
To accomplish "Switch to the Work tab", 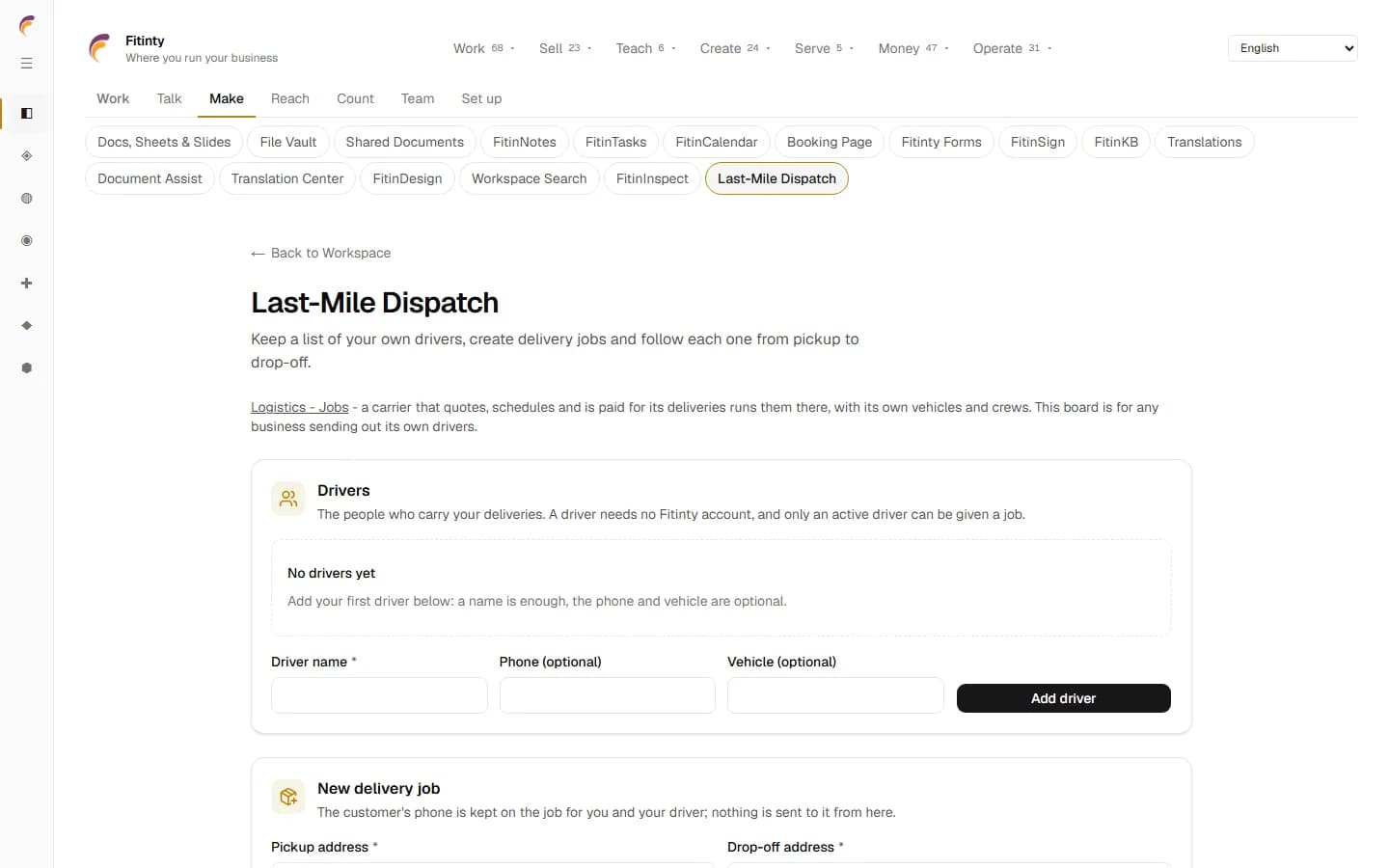I will [x=113, y=98].
